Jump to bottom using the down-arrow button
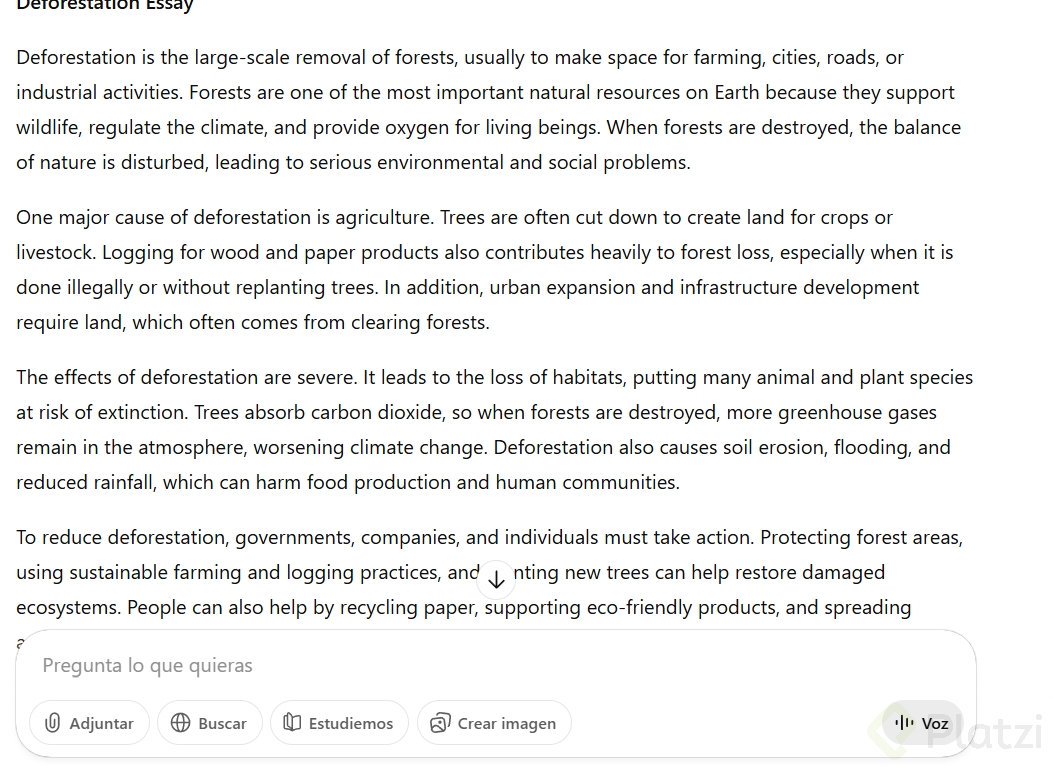This screenshot has height=768, width=1053. tap(495, 579)
